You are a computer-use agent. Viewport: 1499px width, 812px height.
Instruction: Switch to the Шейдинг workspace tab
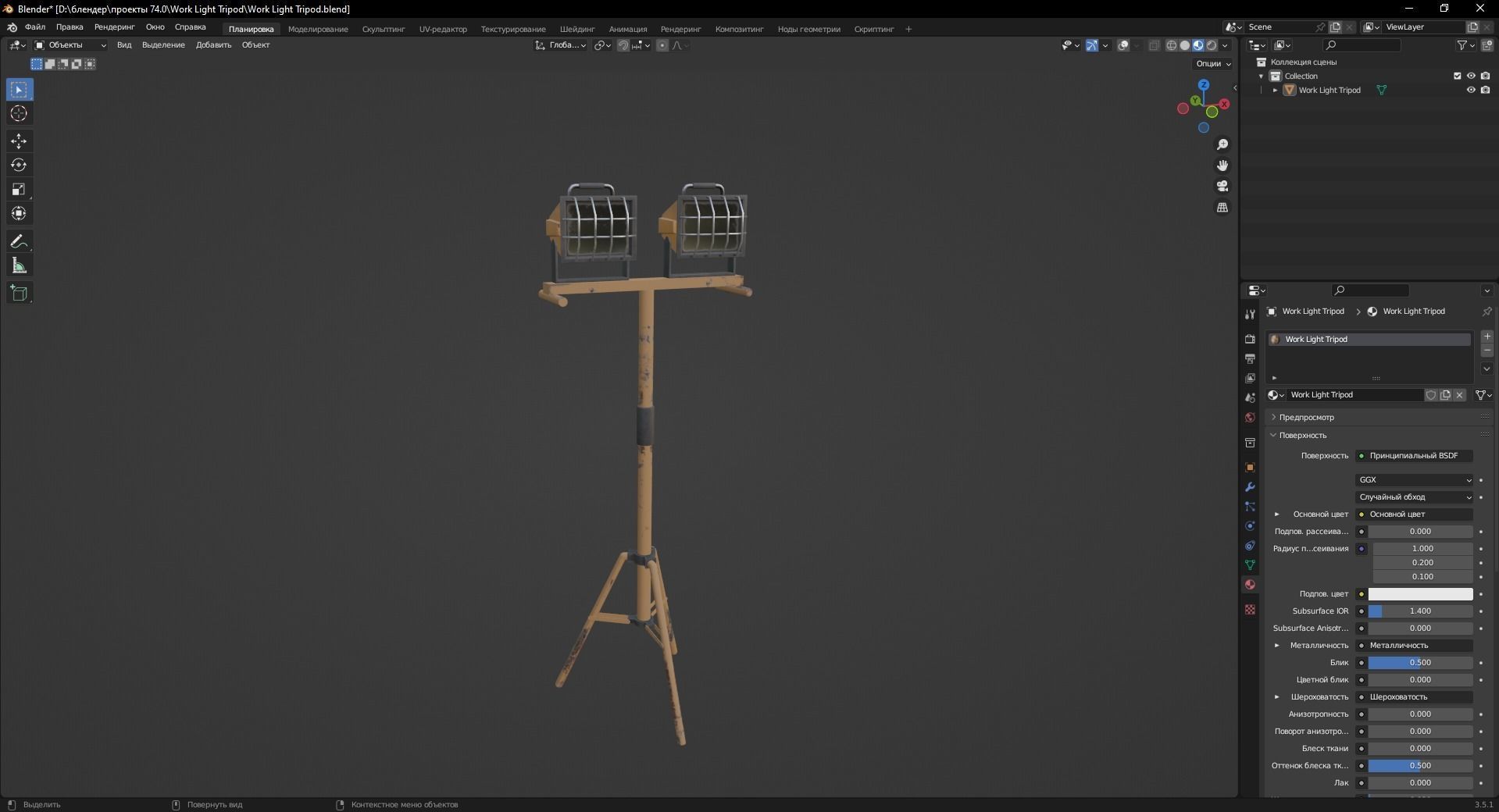[x=577, y=30]
